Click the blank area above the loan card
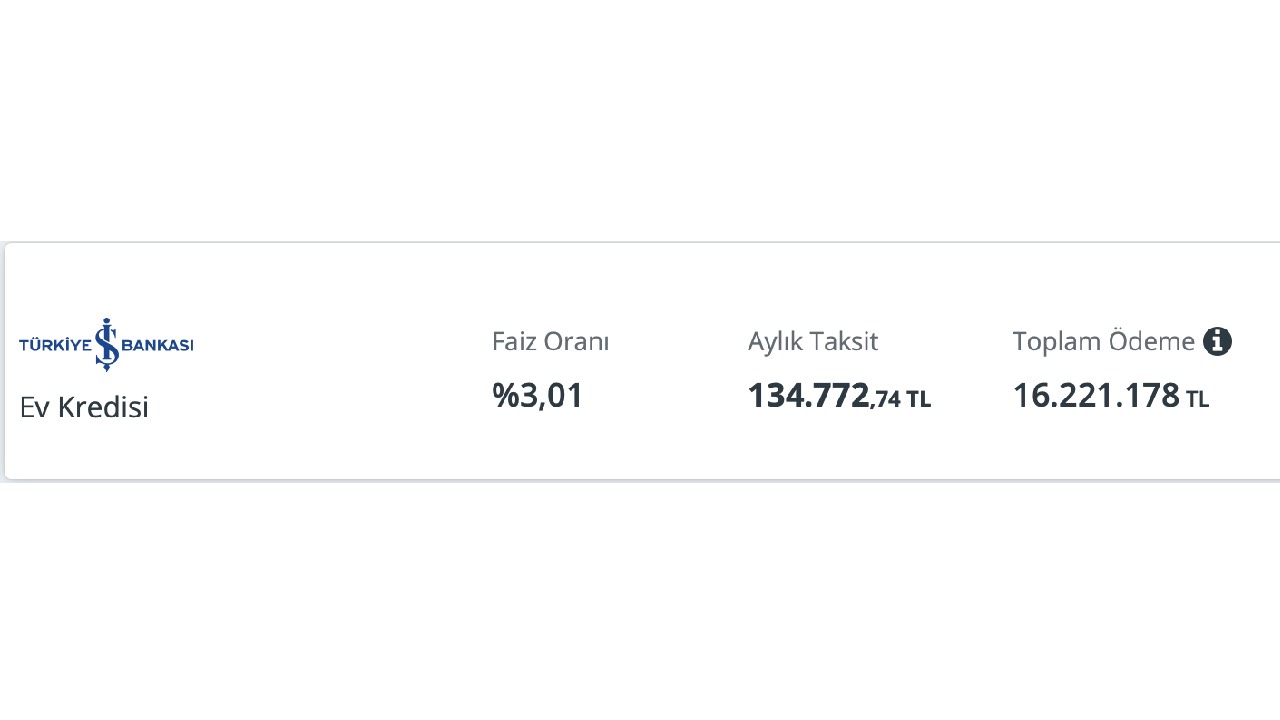Viewport: 1280px width, 720px height. 640,120
